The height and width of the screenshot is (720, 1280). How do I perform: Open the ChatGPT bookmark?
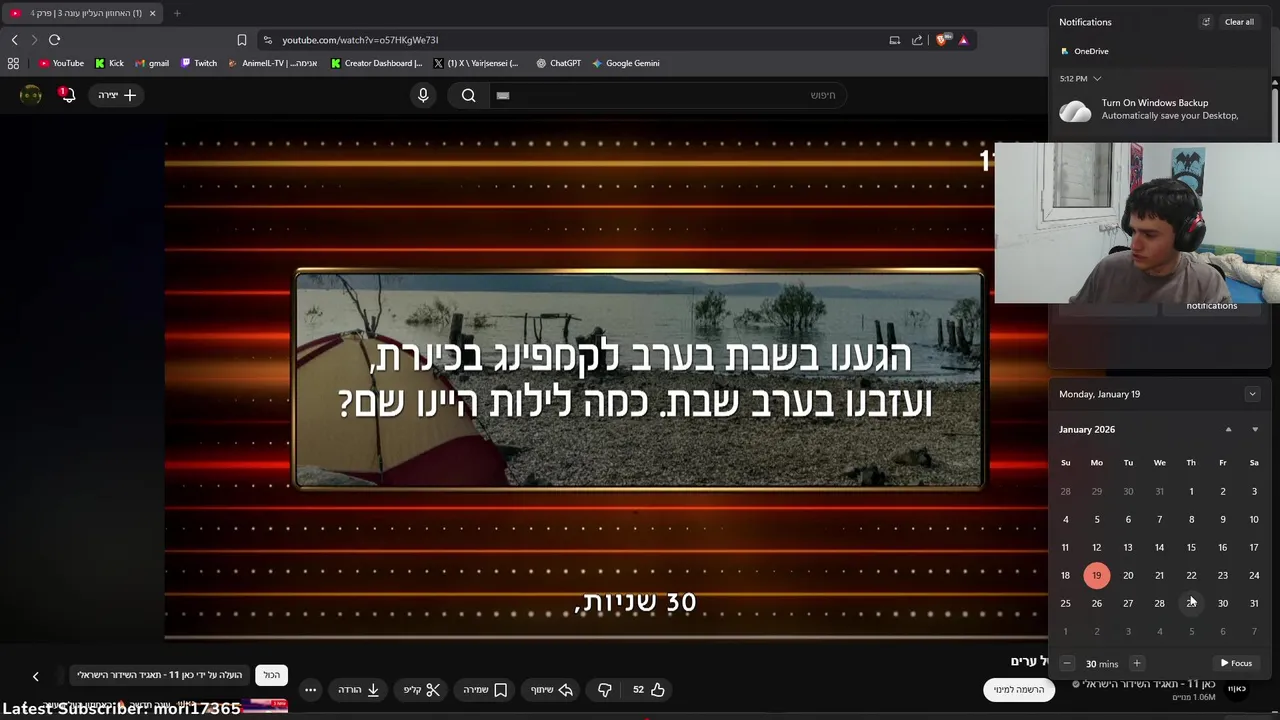click(x=558, y=63)
